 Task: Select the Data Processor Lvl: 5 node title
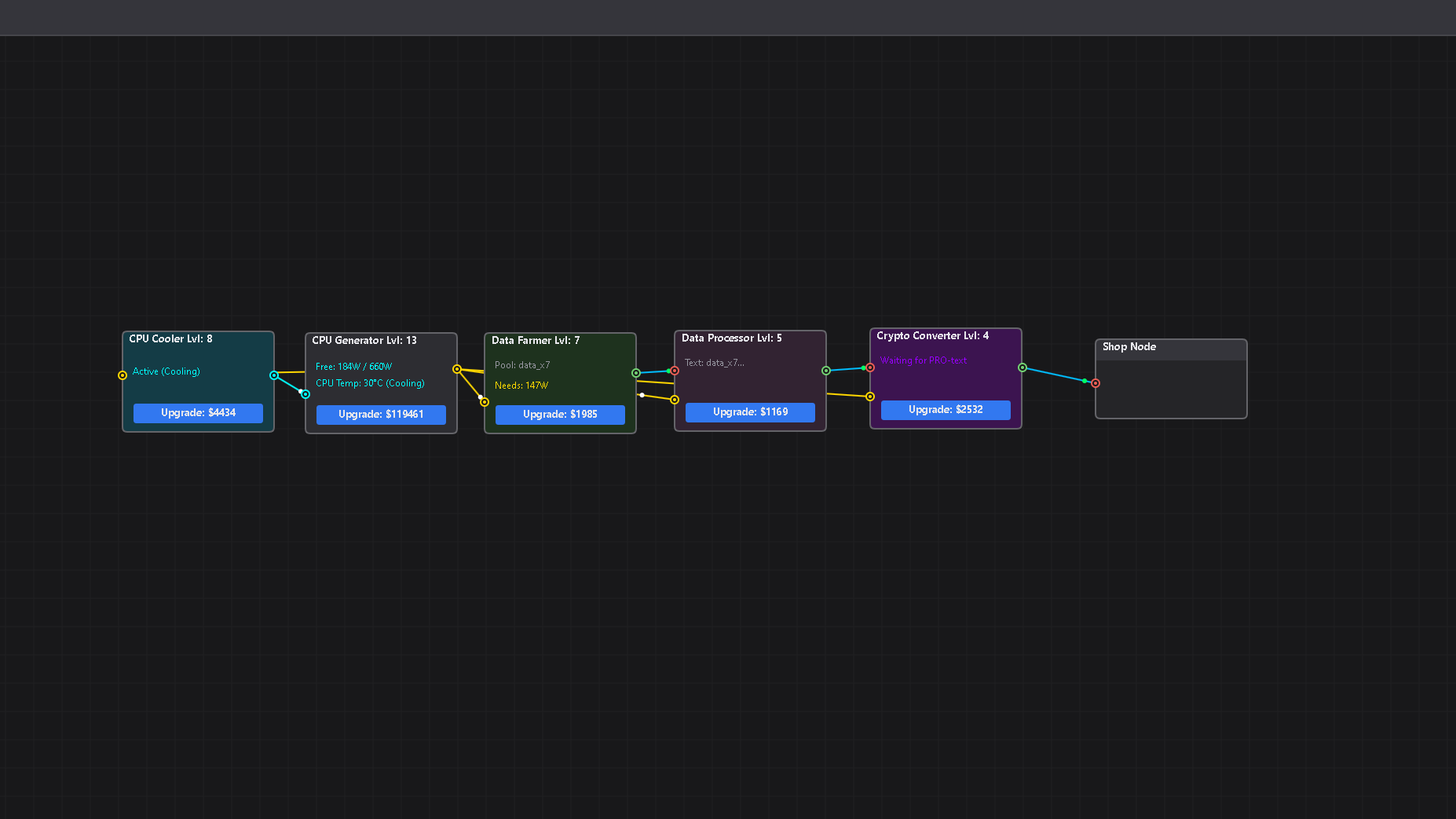click(x=732, y=338)
